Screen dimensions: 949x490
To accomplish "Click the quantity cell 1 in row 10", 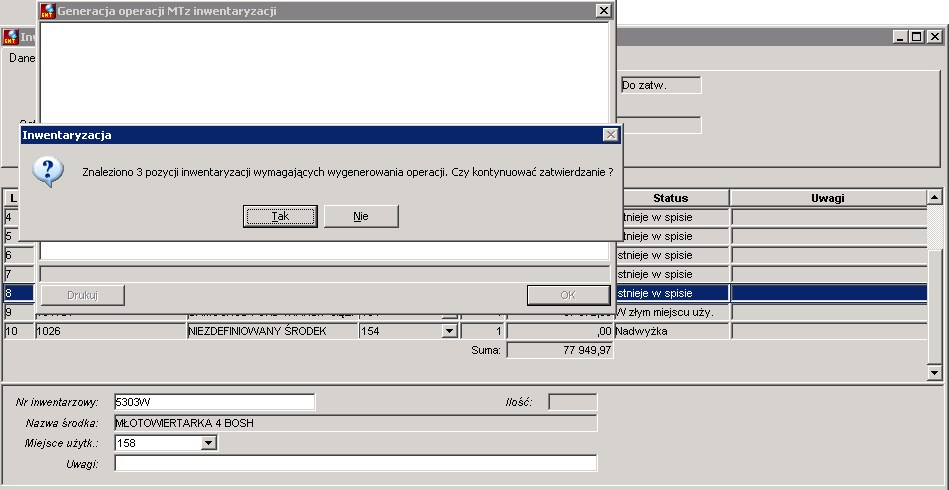I will tap(482, 331).
